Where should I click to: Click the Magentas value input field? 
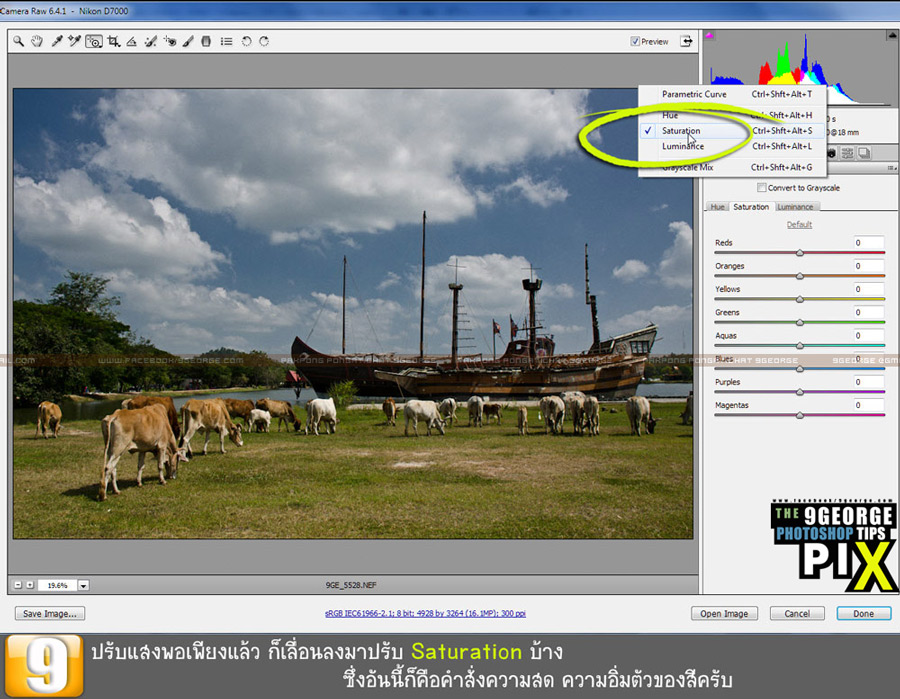coord(868,405)
